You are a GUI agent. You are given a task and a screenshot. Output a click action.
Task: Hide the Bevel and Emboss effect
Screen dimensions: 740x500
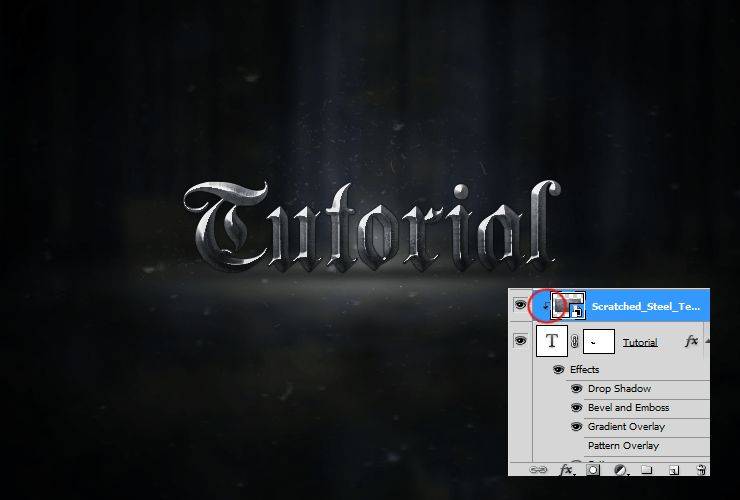pyautogui.click(x=576, y=407)
